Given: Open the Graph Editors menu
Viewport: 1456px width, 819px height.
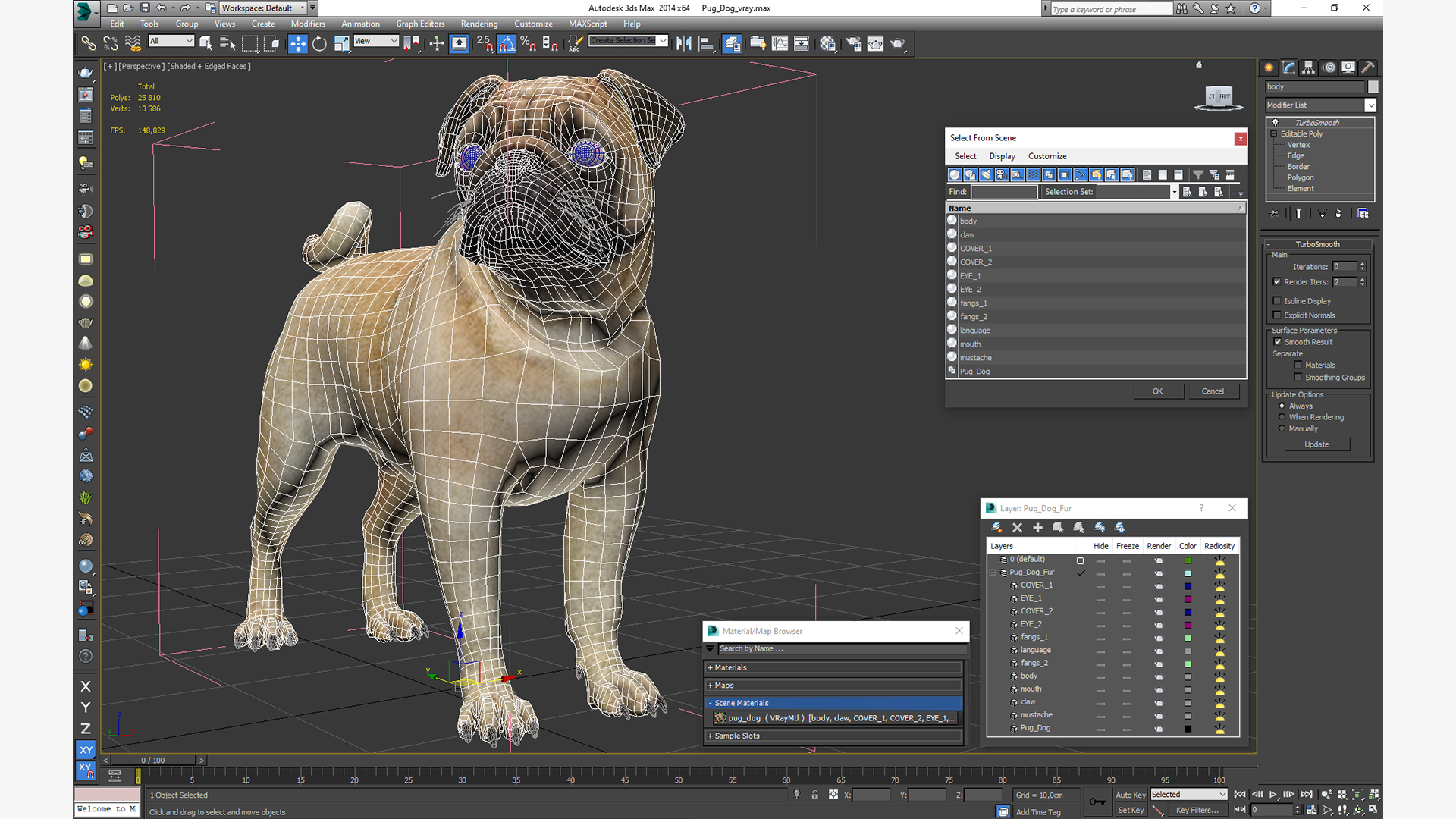Looking at the screenshot, I should tap(420, 24).
